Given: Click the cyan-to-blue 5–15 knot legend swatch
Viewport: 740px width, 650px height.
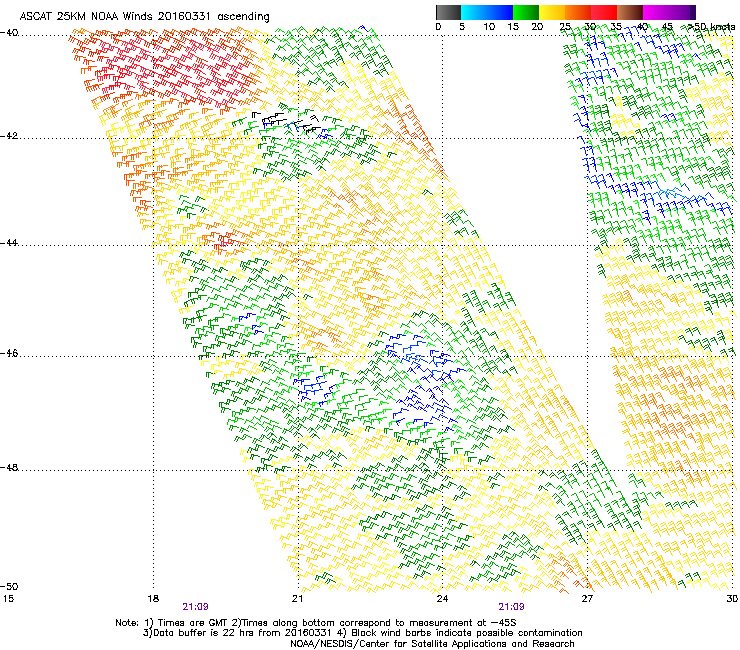Looking at the screenshot, I should click(487, 12).
